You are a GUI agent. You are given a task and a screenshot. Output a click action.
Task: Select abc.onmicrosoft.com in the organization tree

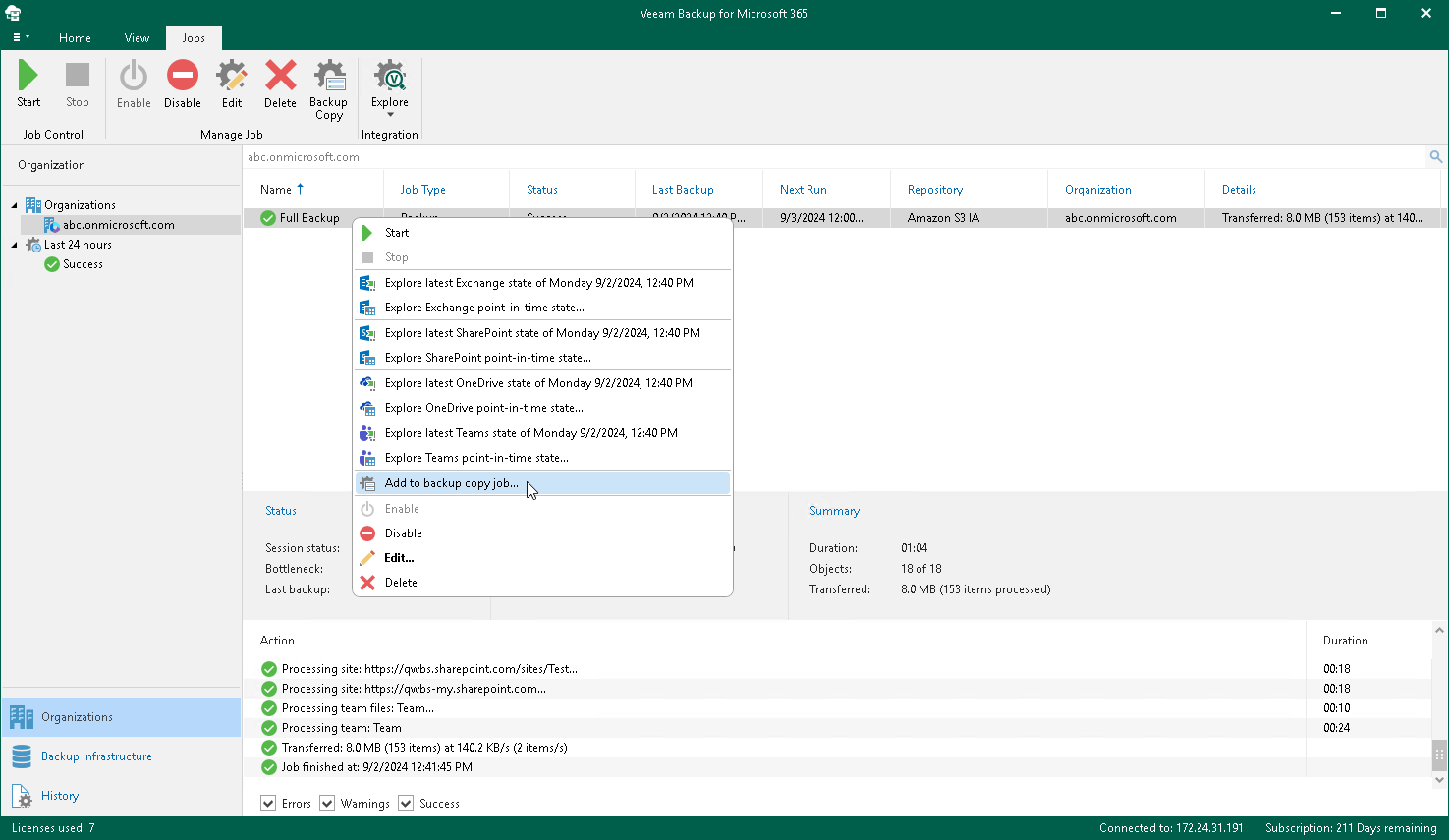tap(118, 225)
